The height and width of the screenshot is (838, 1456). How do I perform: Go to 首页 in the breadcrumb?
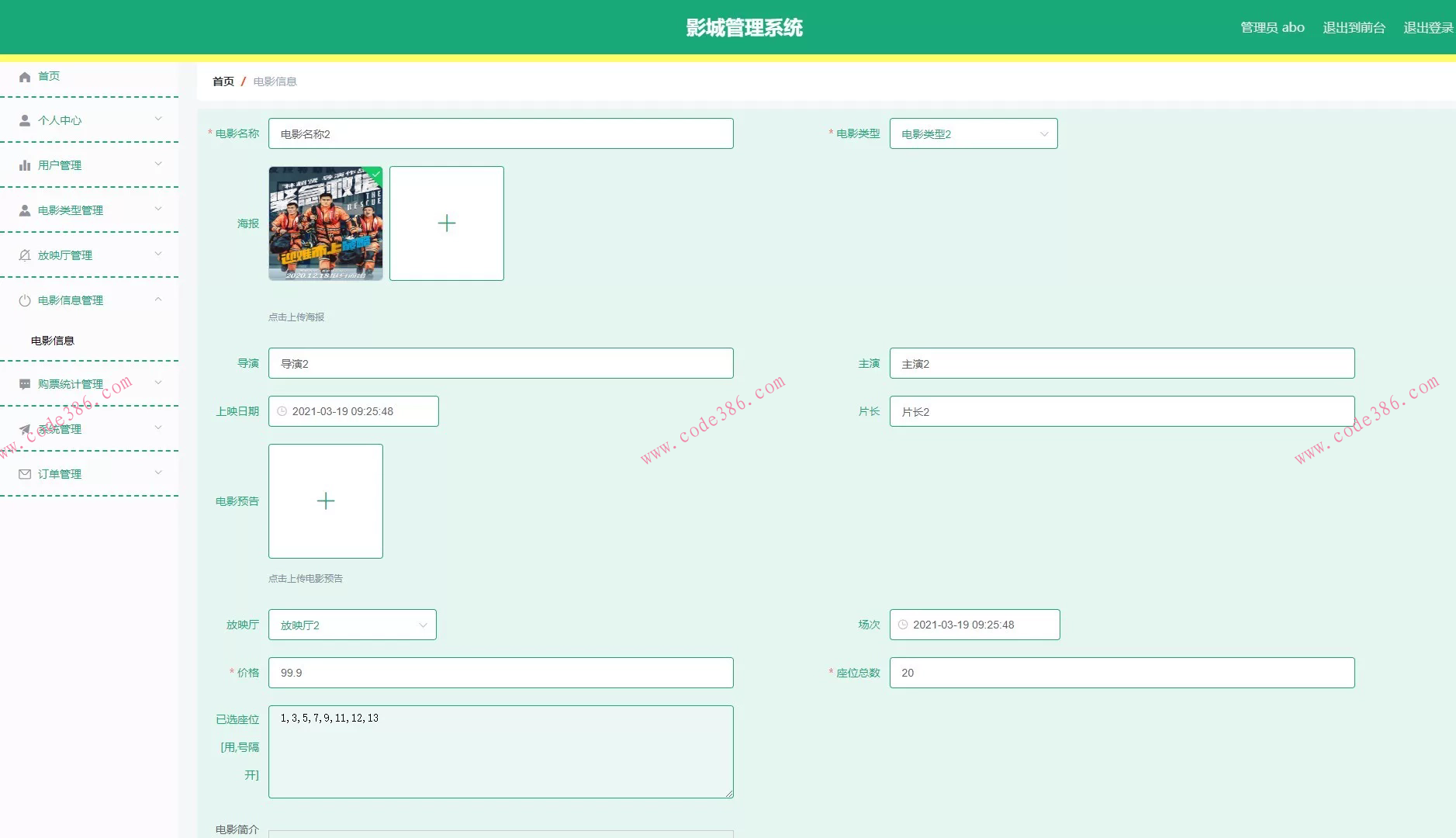223,81
